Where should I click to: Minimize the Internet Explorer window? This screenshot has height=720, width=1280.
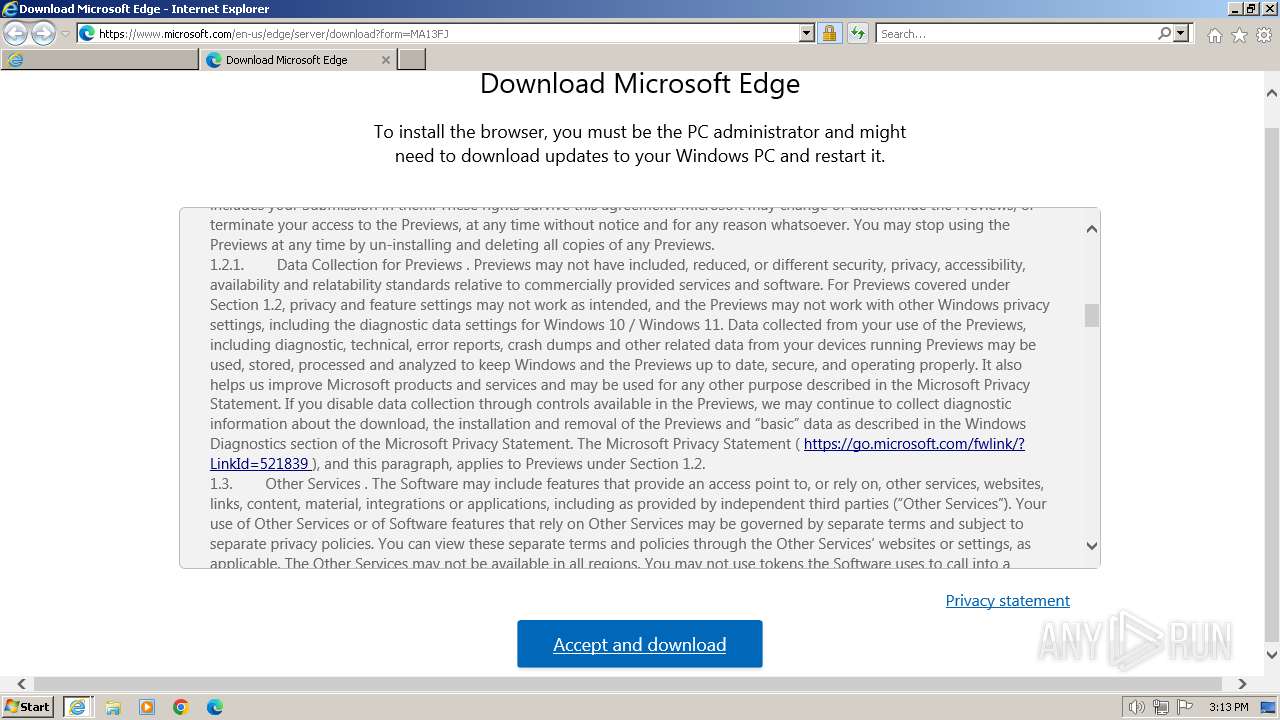[x=1233, y=9]
